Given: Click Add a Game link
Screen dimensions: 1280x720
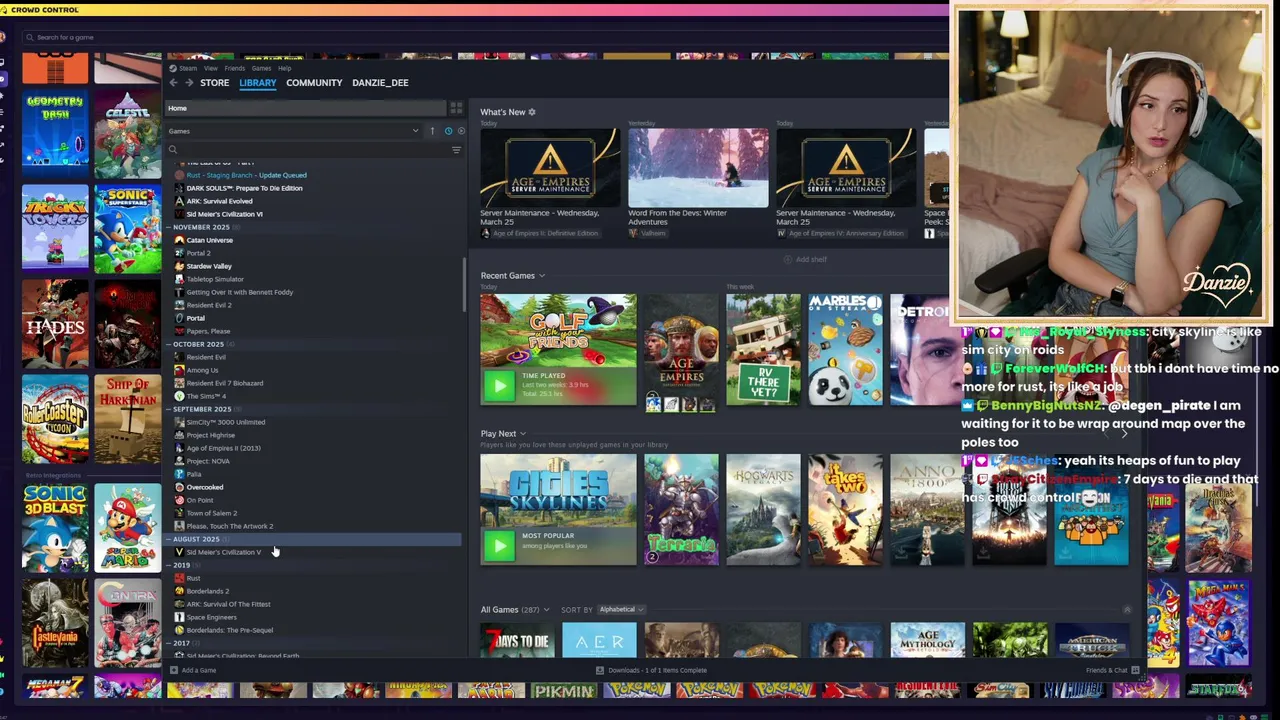Looking at the screenshot, I should [x=199, y=670].
